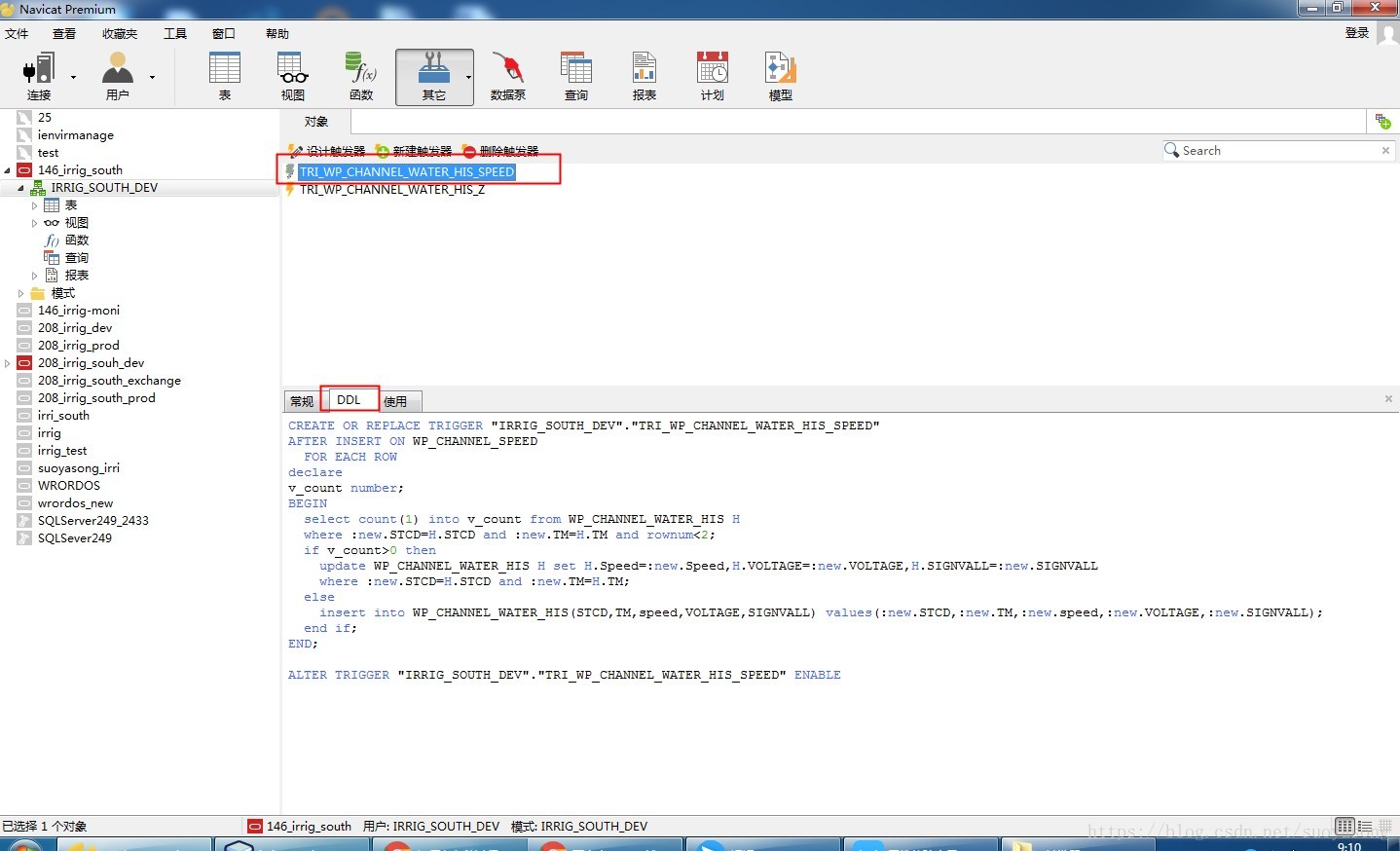This screenshot has width=1400, height=851.
Task: Open the 报表 report toolbar icon
Action: 645,76
